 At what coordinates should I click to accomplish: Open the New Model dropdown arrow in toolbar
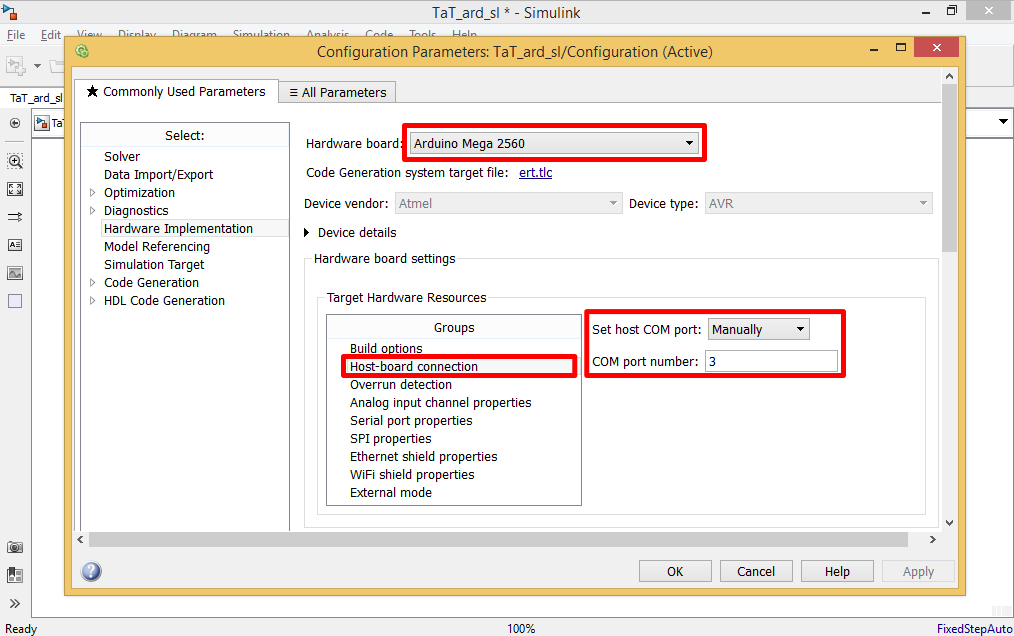pyautogui.click(x=37, y=65)
